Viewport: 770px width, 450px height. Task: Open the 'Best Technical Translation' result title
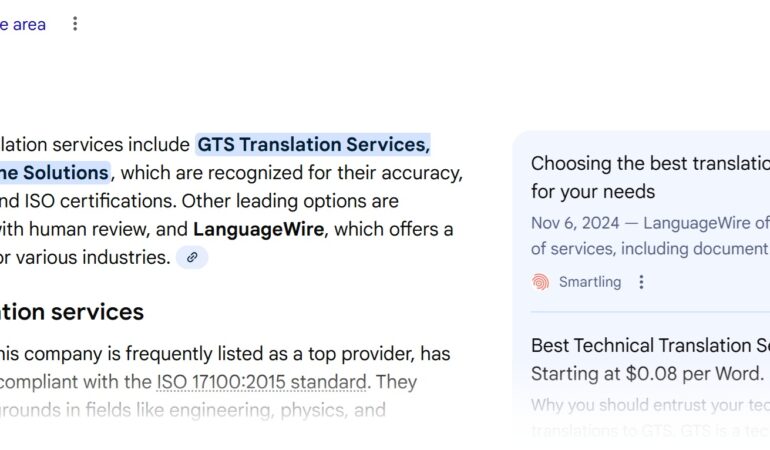click(650, 346)
